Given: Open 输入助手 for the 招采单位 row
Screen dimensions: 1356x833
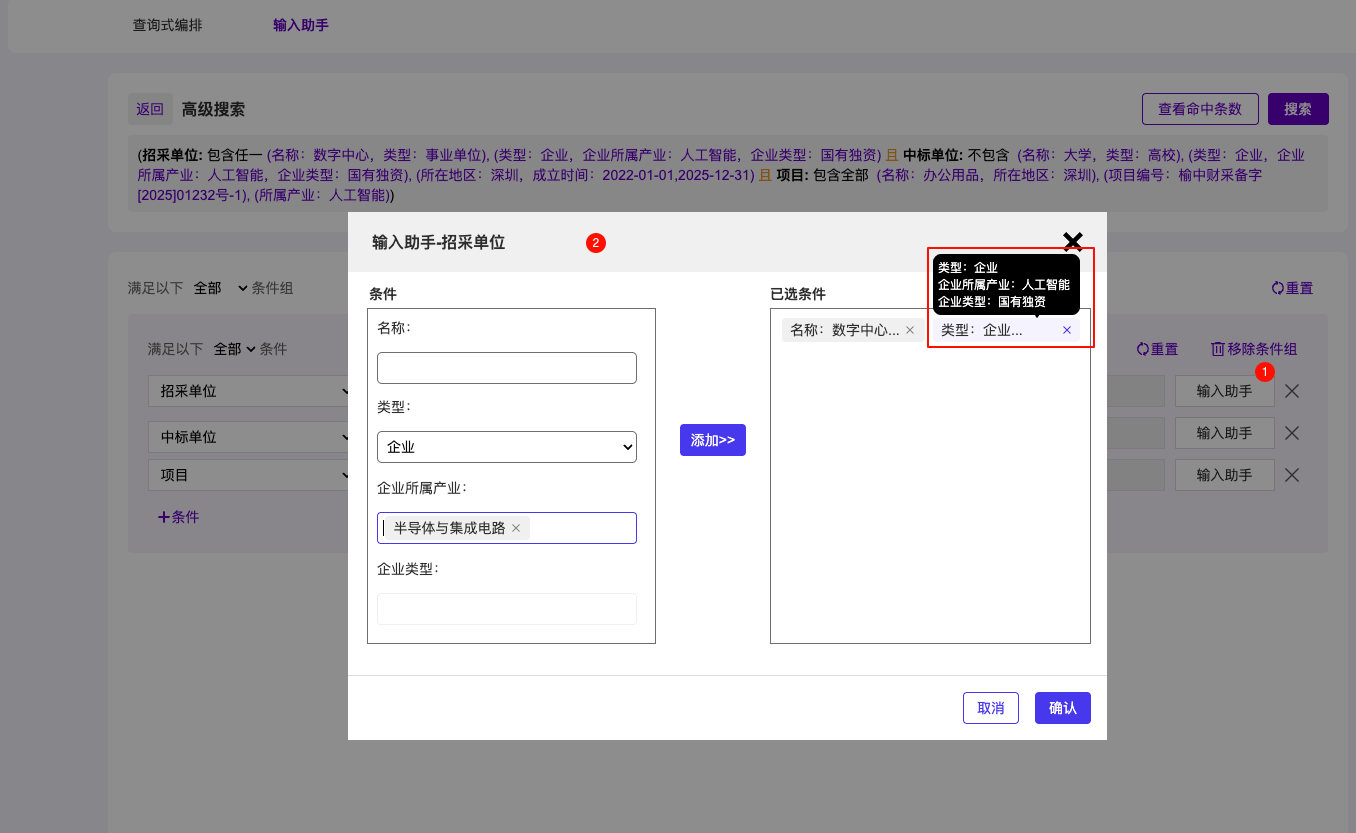Looking at the screenshot, I should tap(1225, 391).
